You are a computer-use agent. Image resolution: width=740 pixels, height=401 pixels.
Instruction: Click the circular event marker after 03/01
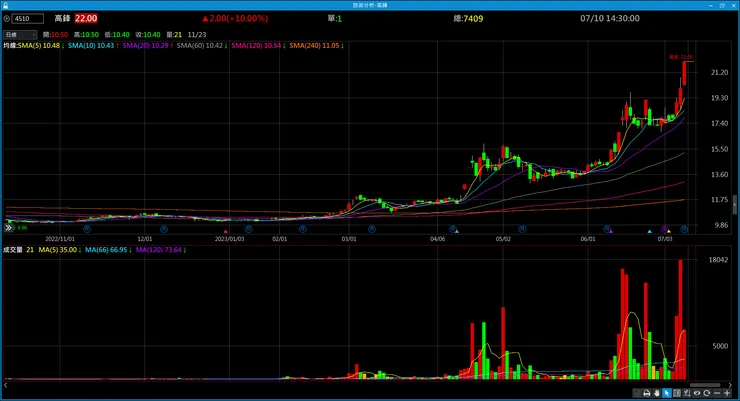pos(372,229)
